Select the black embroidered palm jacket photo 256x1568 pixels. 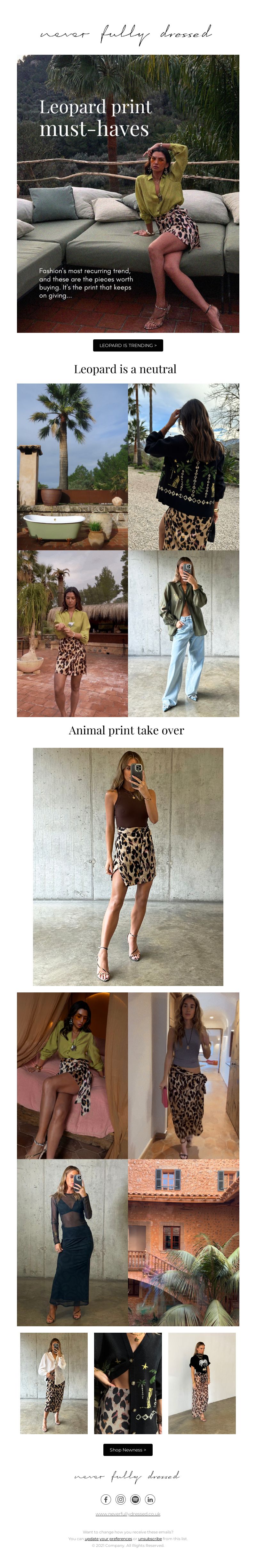(184, 466)
